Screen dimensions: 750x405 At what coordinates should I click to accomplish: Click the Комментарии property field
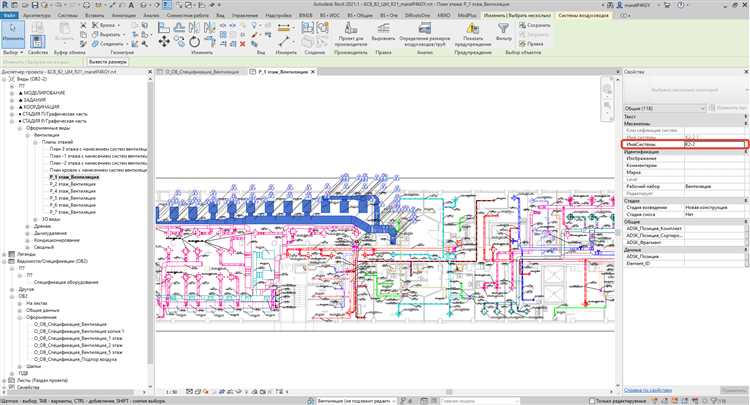715,165
